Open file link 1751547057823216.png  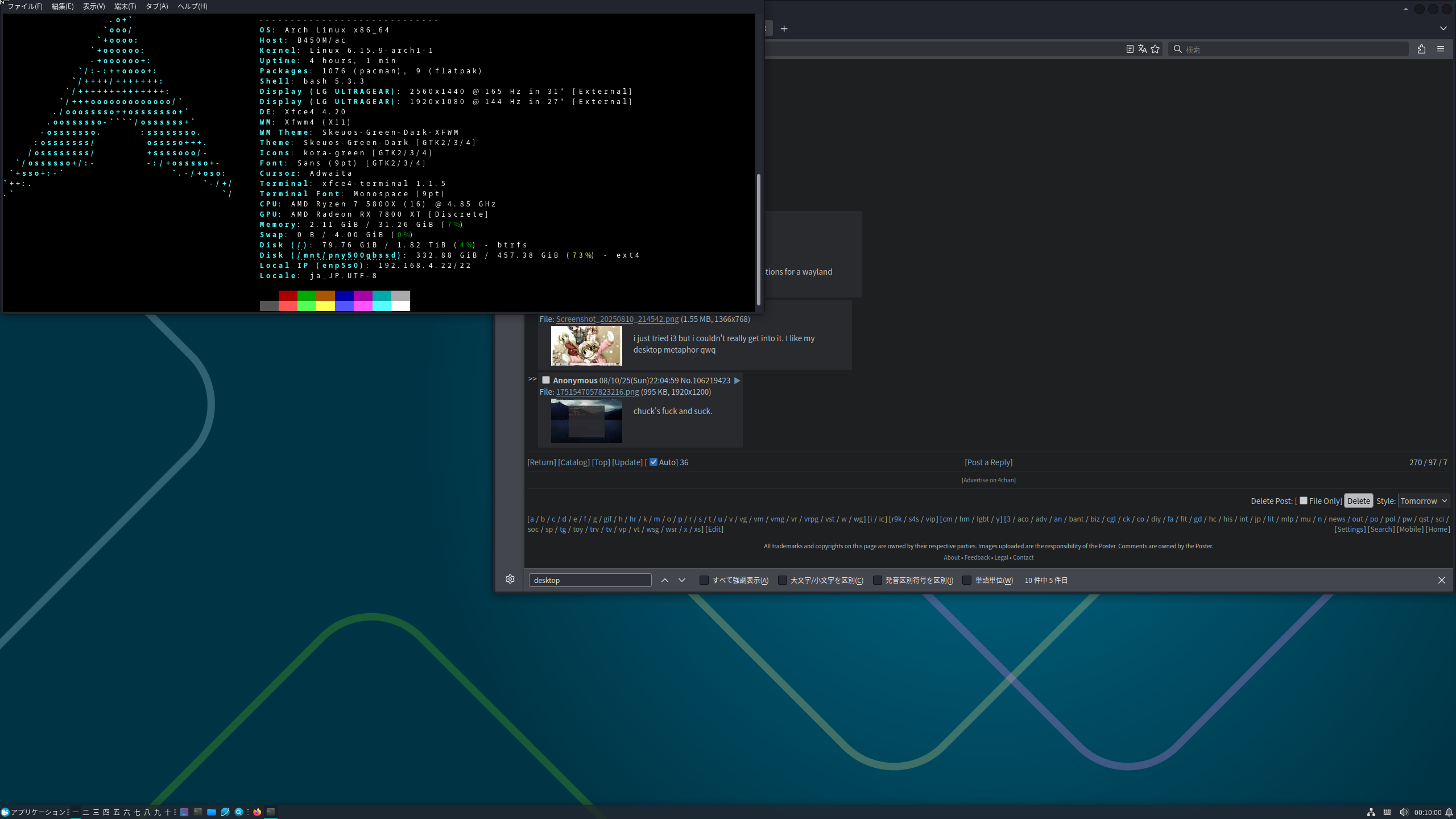(597, 392)
